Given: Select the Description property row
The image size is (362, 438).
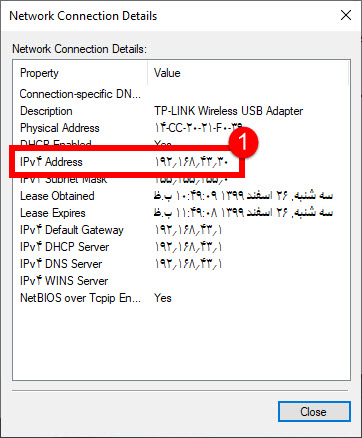Looking at the screenshot, I should coord(181,111).
